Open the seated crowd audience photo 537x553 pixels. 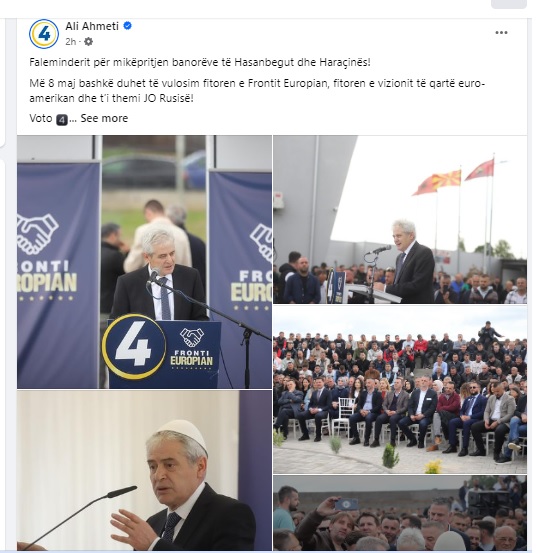click(400, 389)
